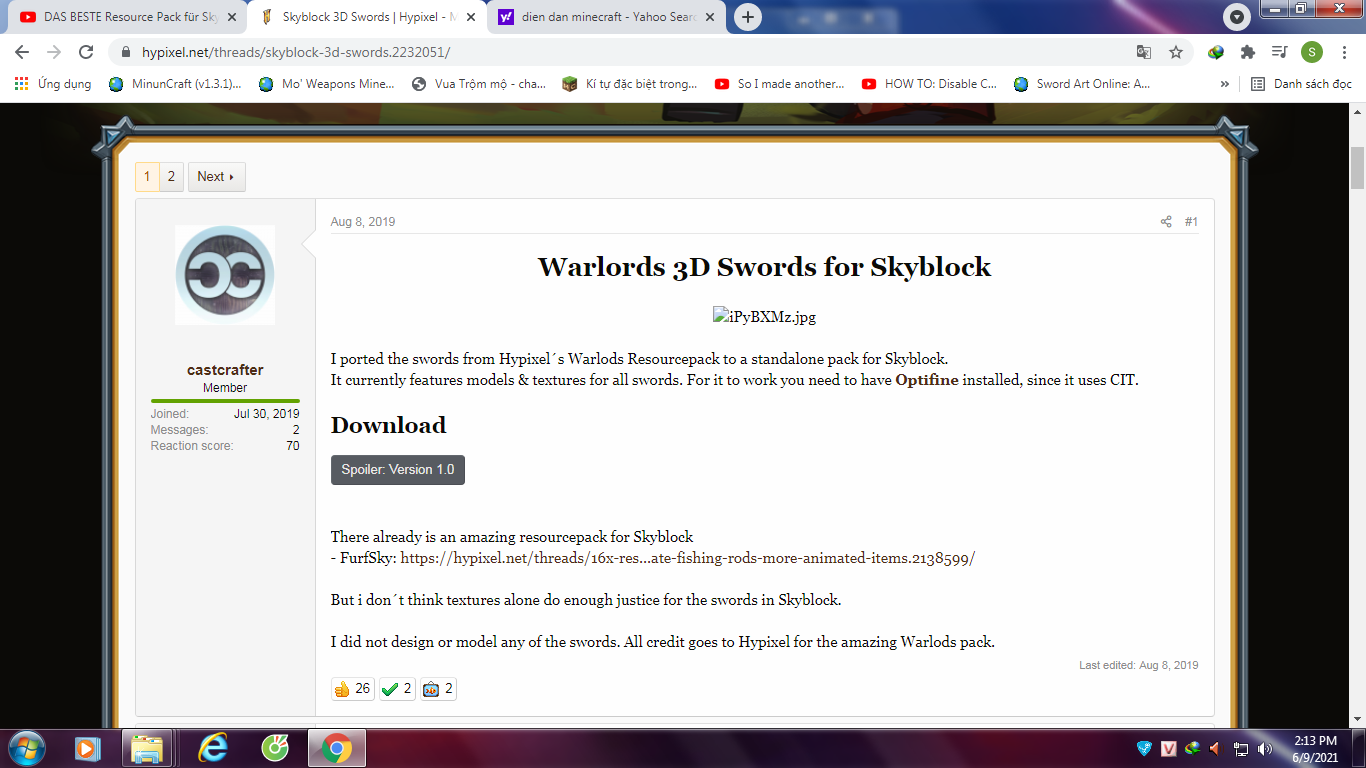Image resolution: width=1366 pixels, height=768 pixels.
Task: Click the Messages count value 2
Action: tap(296, 430)
